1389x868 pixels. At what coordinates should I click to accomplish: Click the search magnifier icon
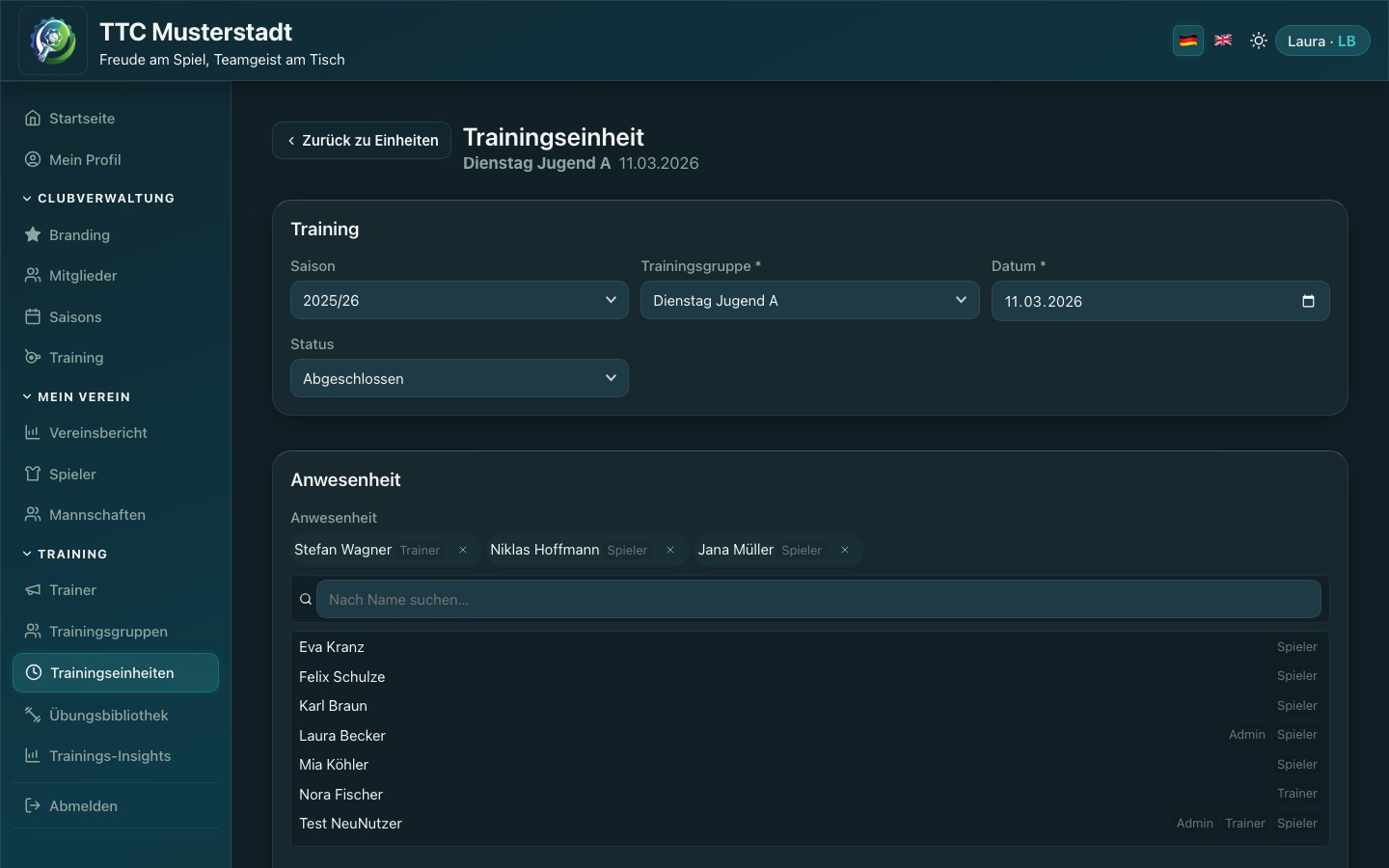point(306,600)
